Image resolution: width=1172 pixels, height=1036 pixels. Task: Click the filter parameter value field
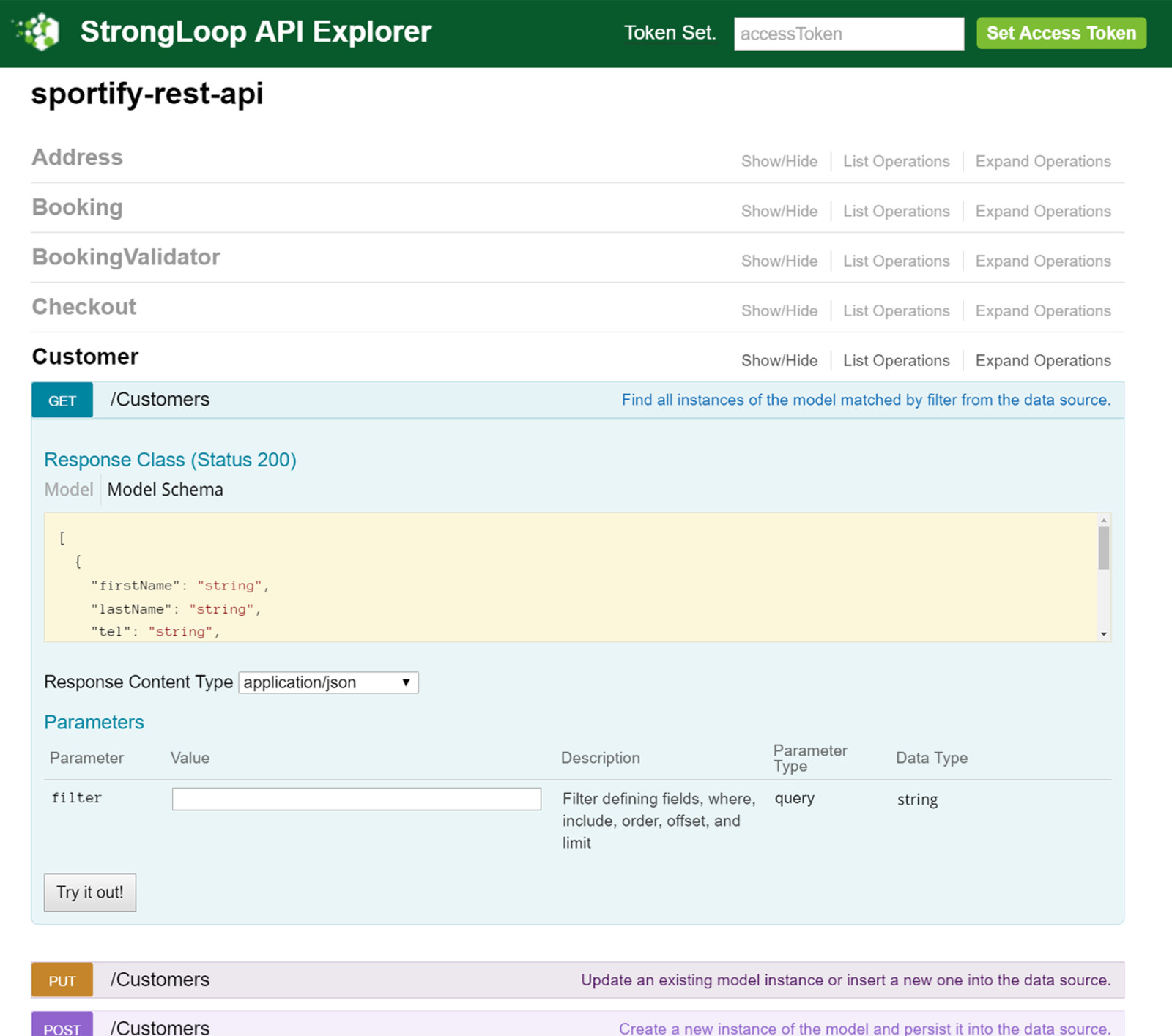click(x=357, y=799)
